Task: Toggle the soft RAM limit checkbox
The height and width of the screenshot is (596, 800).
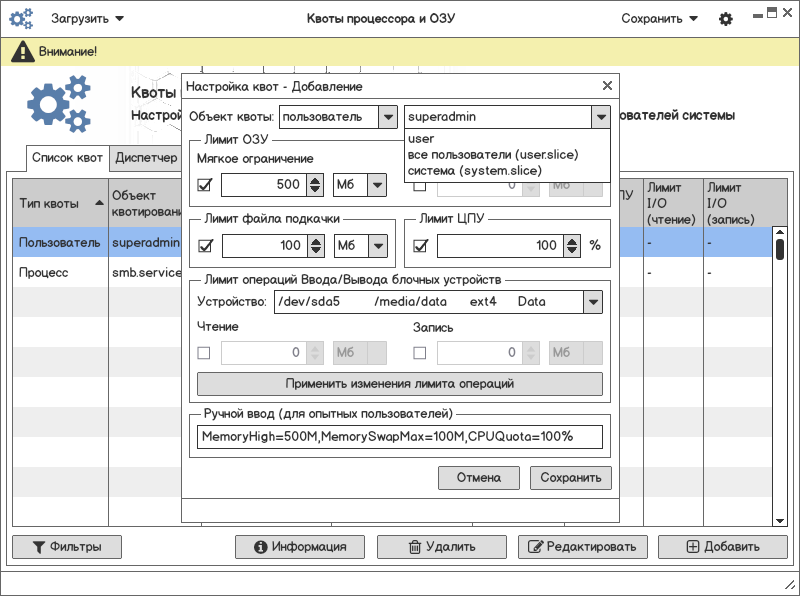Action: [x=206, y=185]
